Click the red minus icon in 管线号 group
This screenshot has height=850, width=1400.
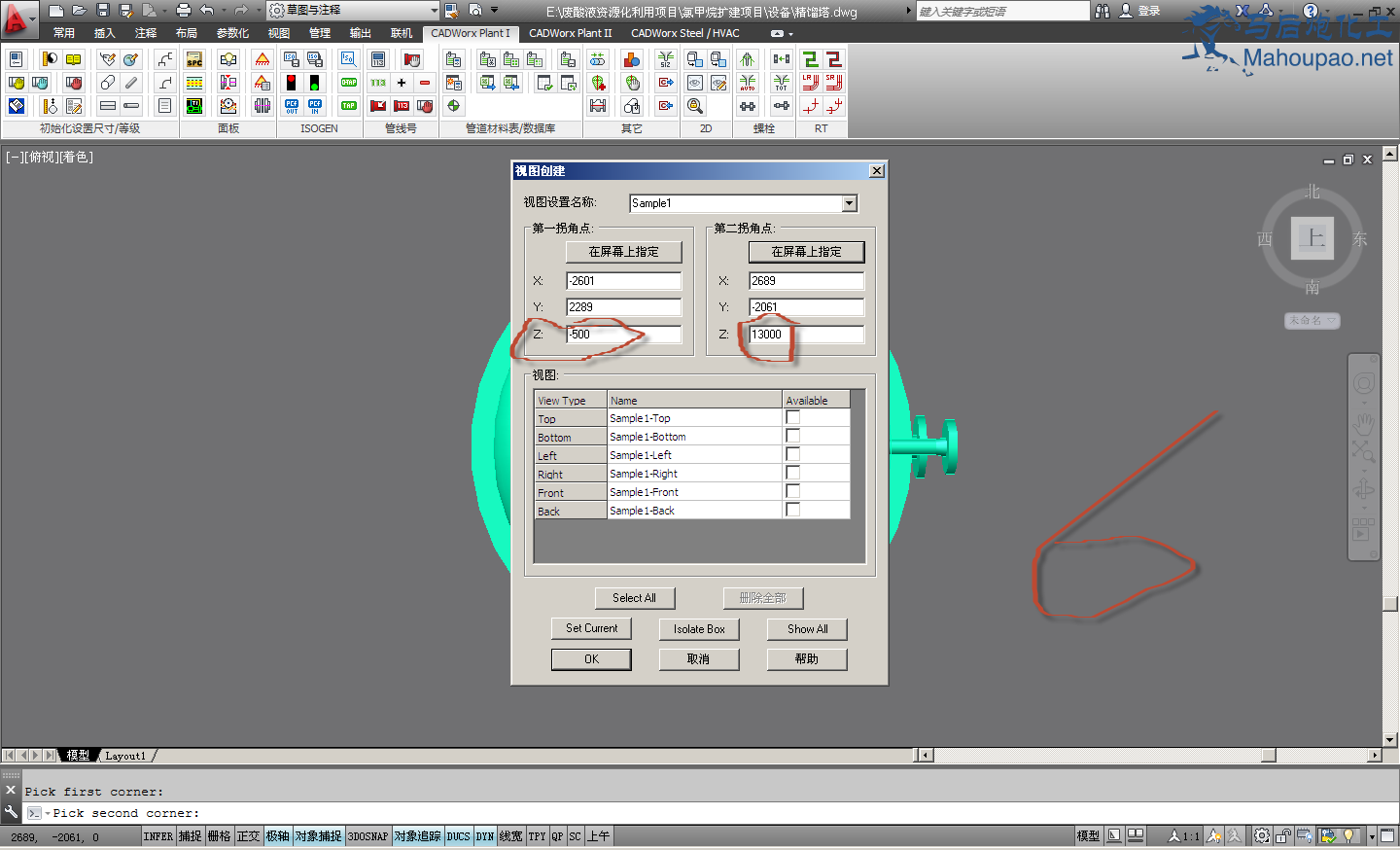[425, 83]
